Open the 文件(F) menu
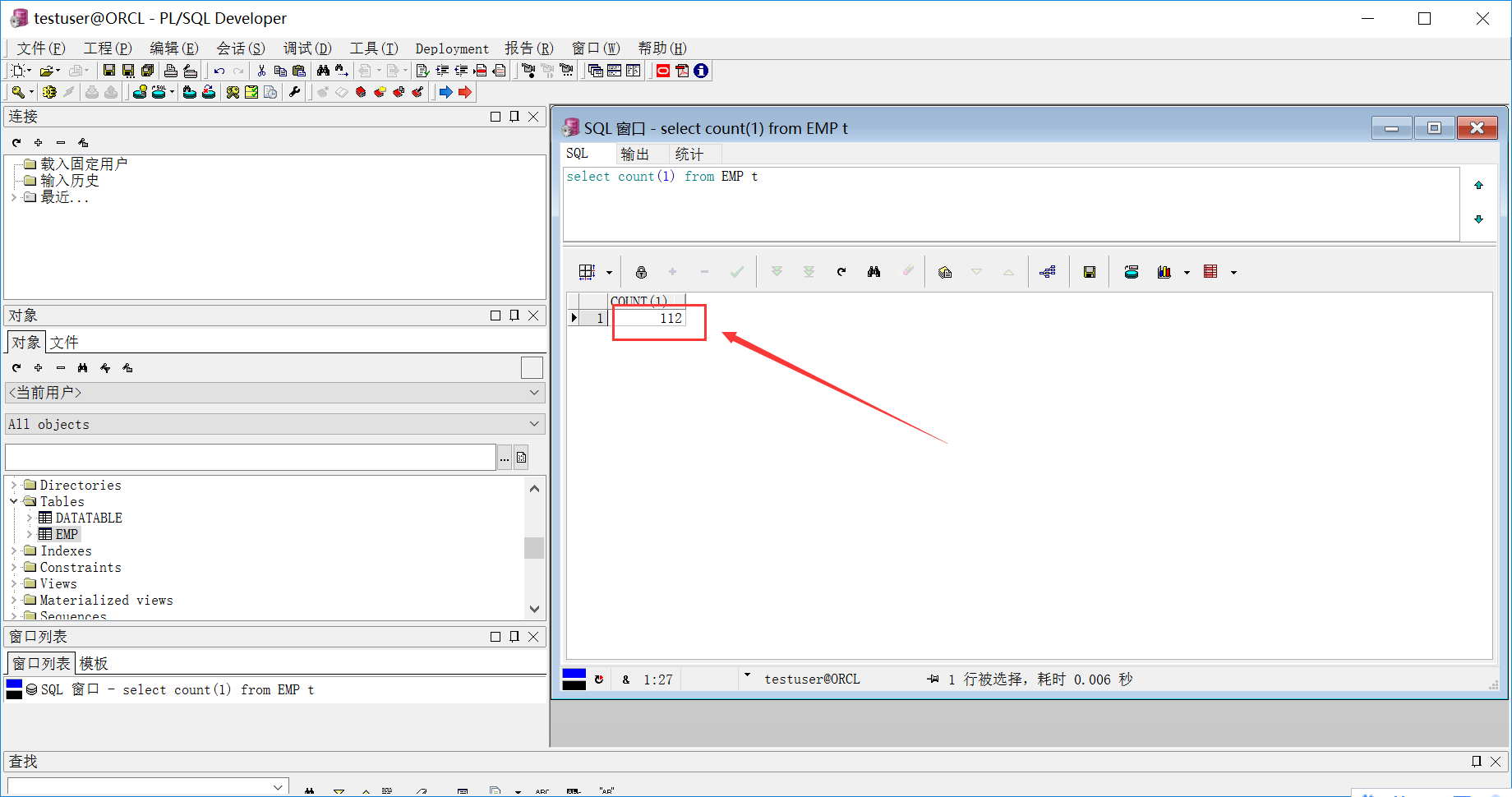This screenshot has width=1512, height=797. [x=41, y=48]
